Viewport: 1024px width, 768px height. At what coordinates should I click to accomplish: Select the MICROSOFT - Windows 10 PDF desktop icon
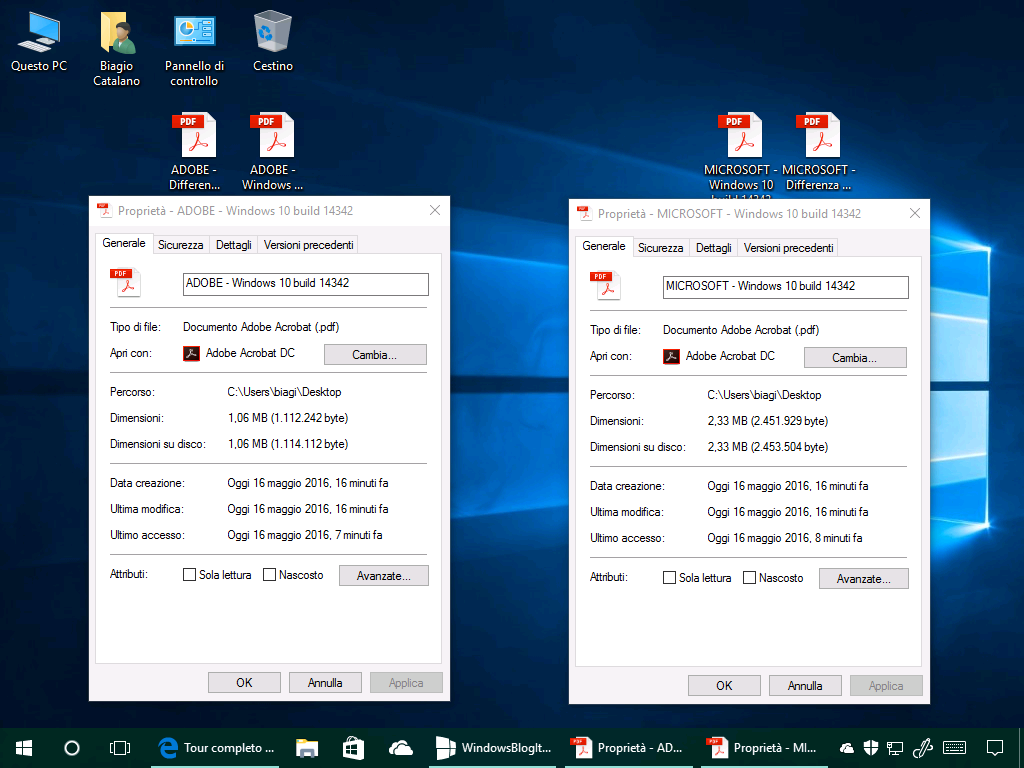741,155
